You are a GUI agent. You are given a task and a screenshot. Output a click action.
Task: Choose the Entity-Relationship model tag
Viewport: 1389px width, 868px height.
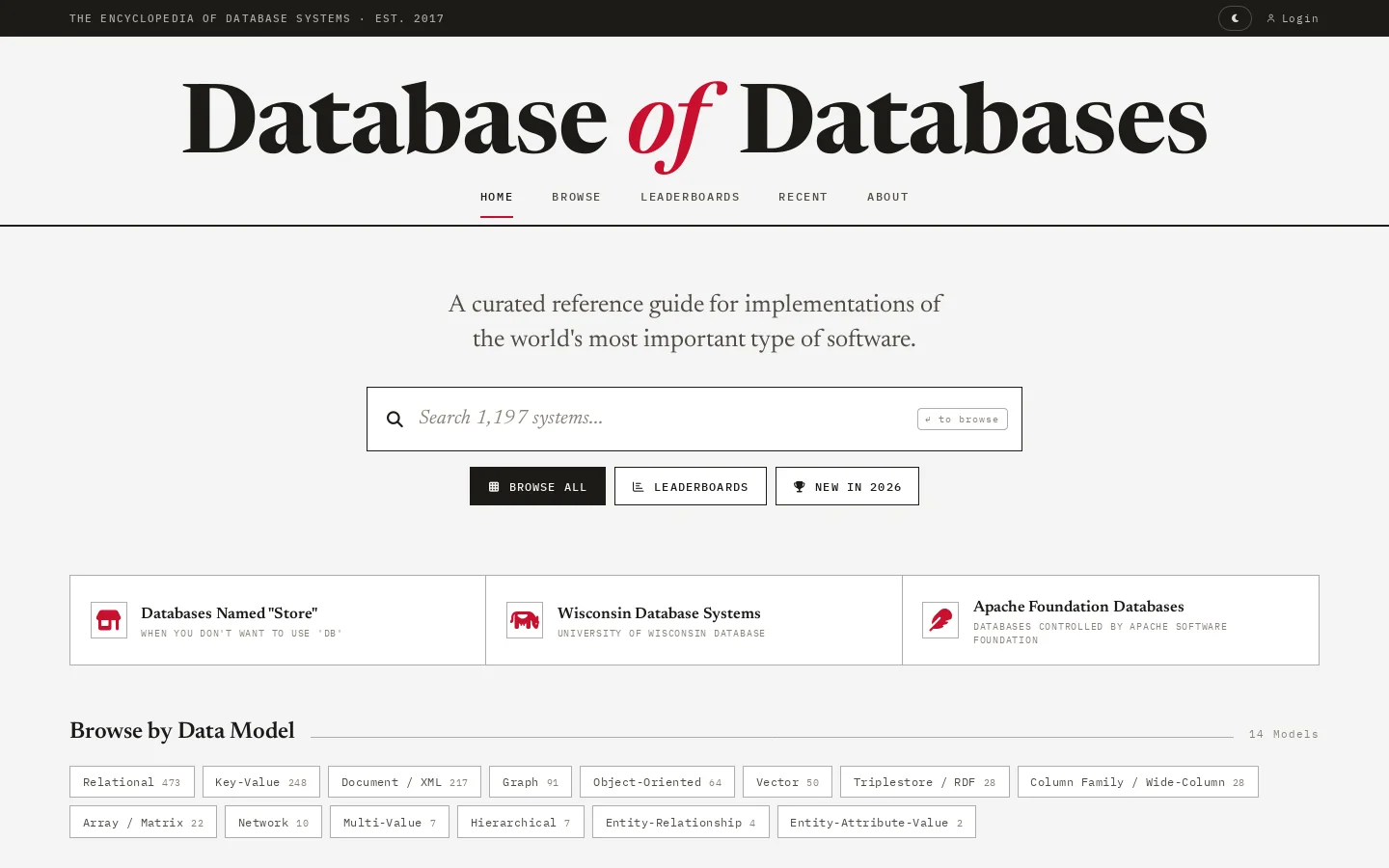(x=681, y=823)
